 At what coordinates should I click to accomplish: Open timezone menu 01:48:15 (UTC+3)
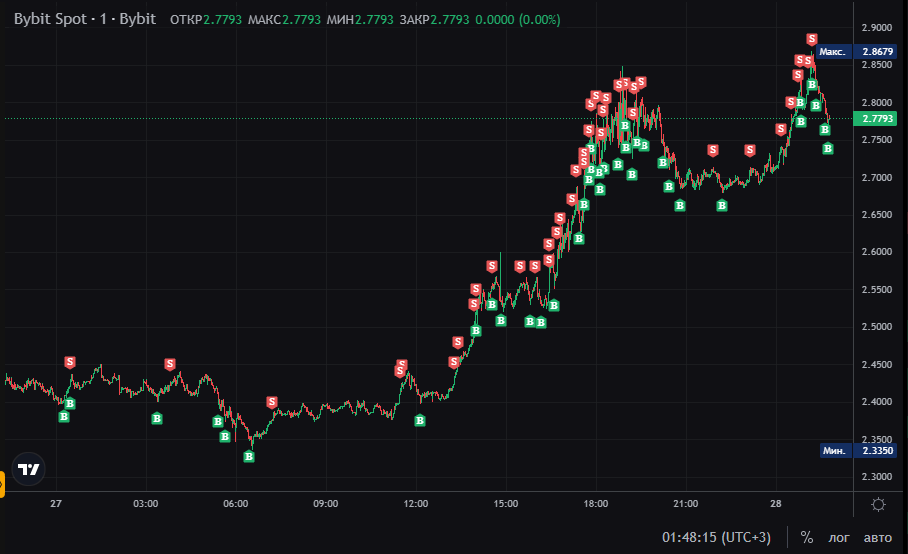(716, 537)
